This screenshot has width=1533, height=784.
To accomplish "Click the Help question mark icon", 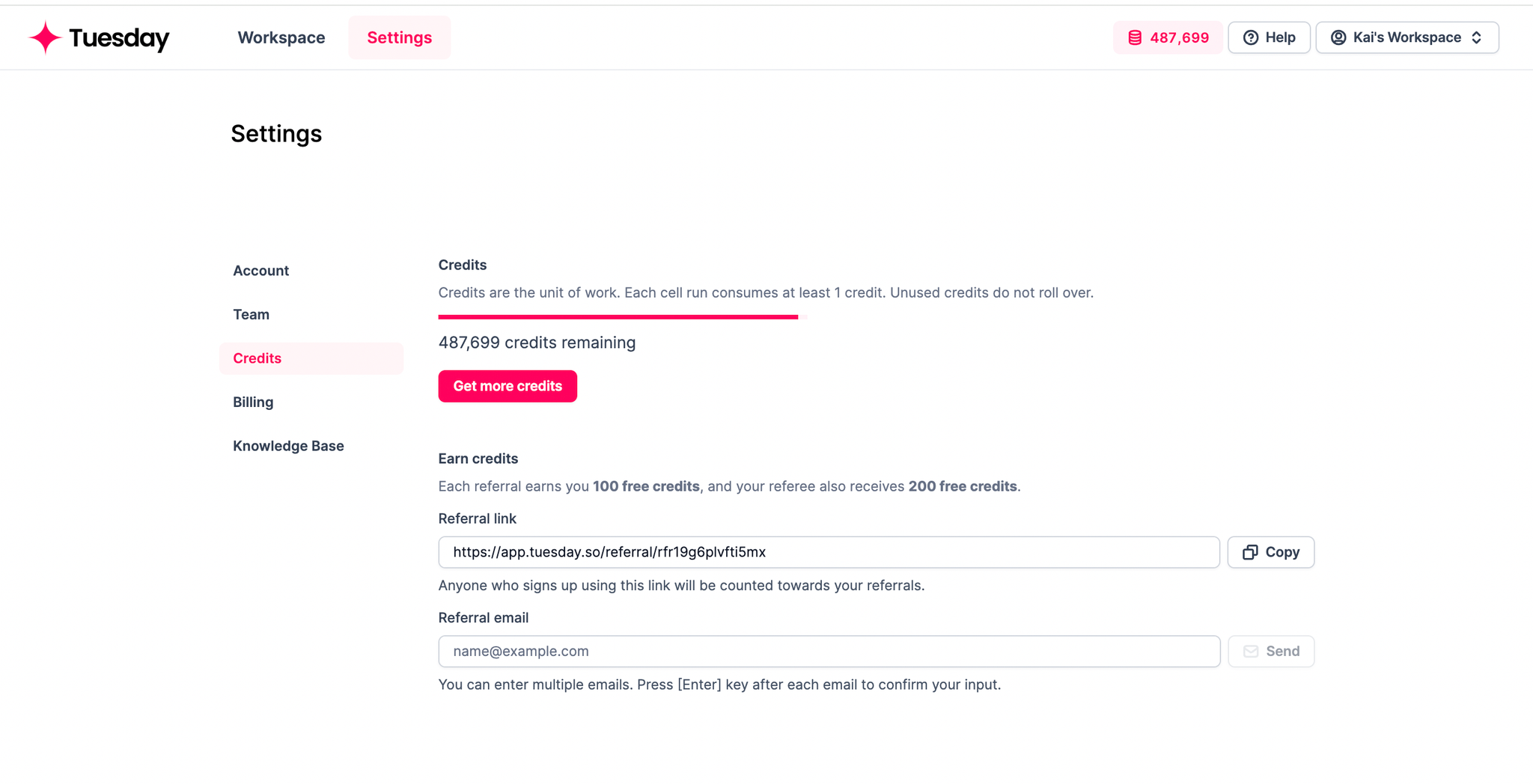I will pyautogui.click(x=1251, y=37).
